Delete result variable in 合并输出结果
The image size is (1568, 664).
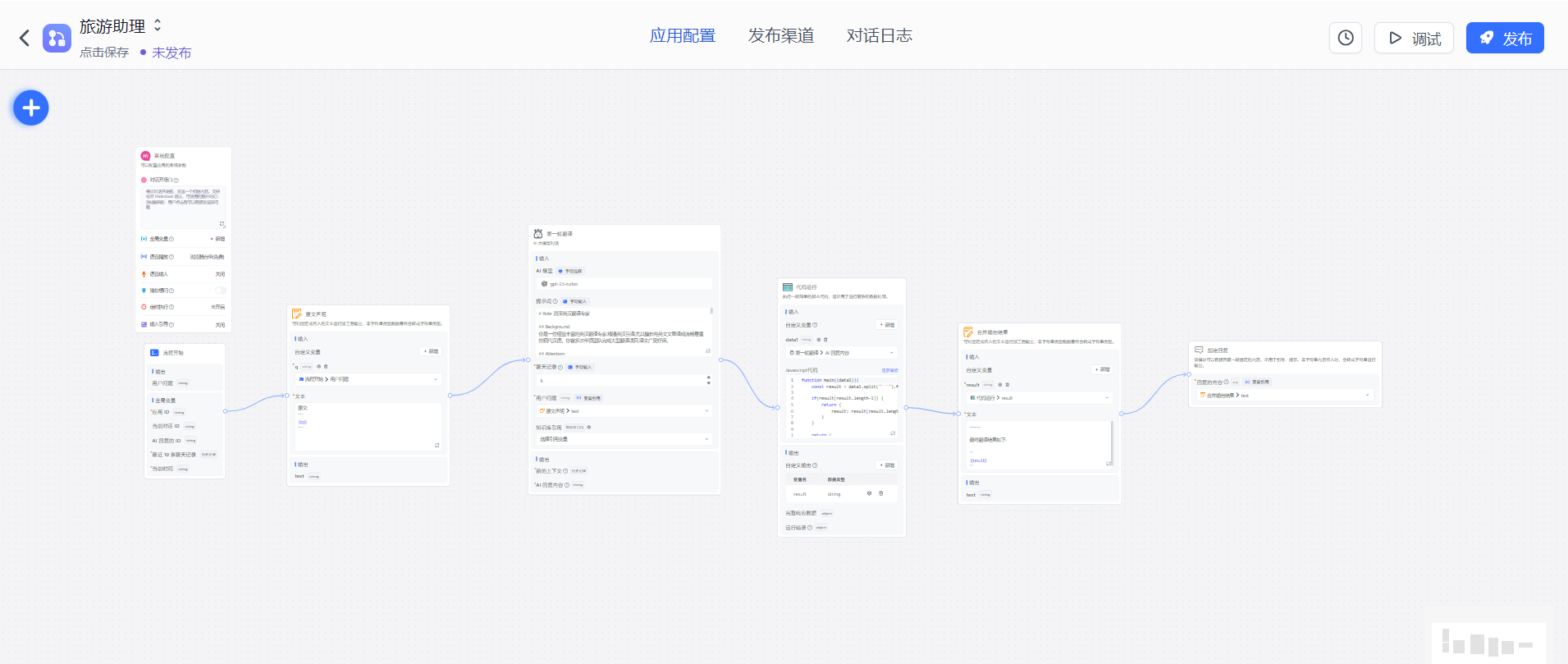point(1008,385)
